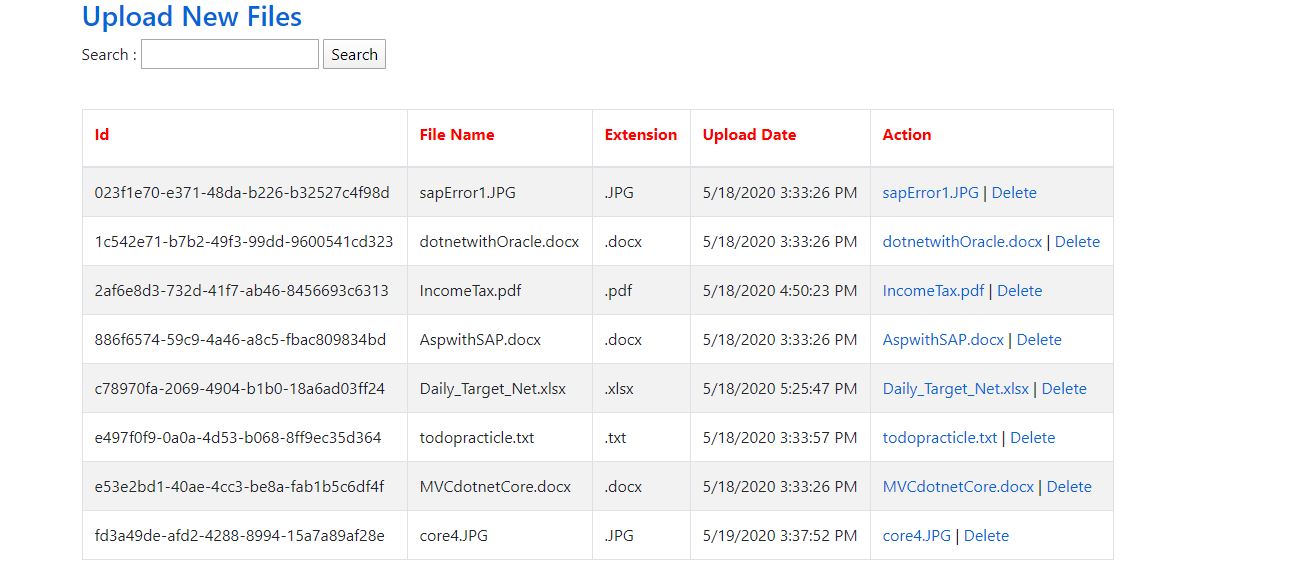Open the dotnetwithOracle.docx download link
Screen dimensions: 1310x584
tap(962, 241)
